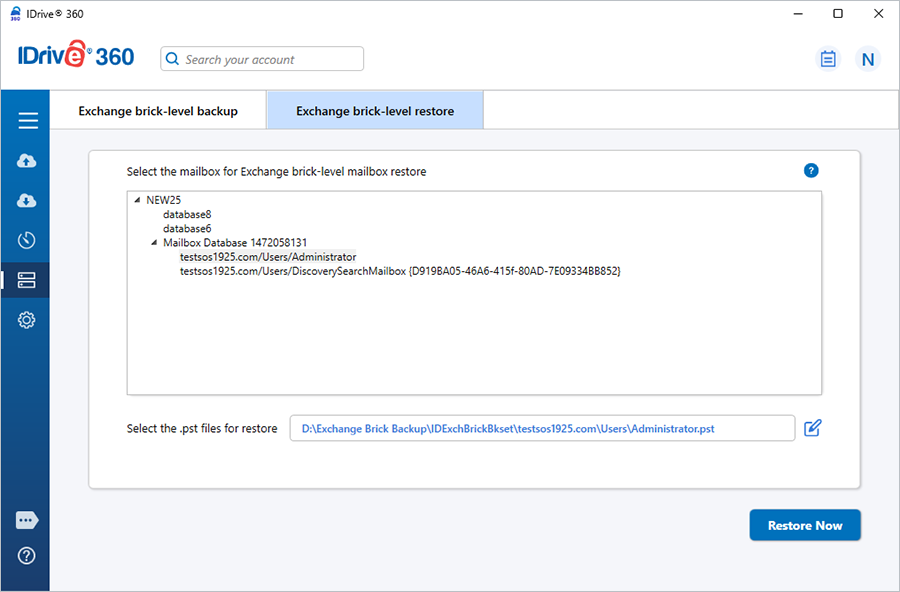Open the scheduler clock icon

pos(27,240)
